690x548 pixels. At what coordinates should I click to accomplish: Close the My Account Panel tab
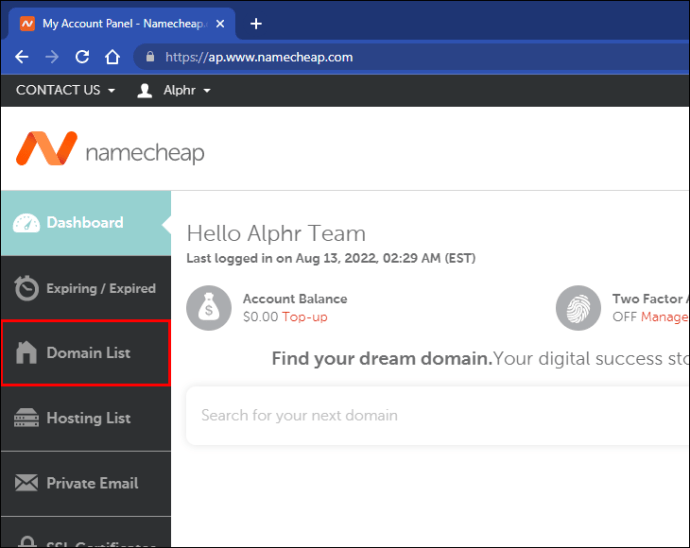coord(220,24)
